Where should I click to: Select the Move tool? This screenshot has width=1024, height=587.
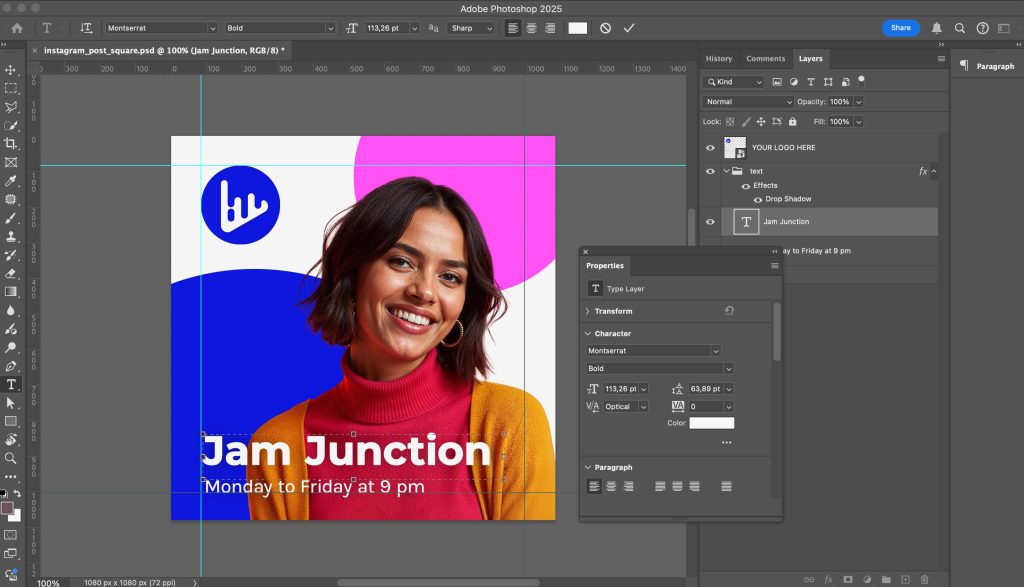(11, 70)
